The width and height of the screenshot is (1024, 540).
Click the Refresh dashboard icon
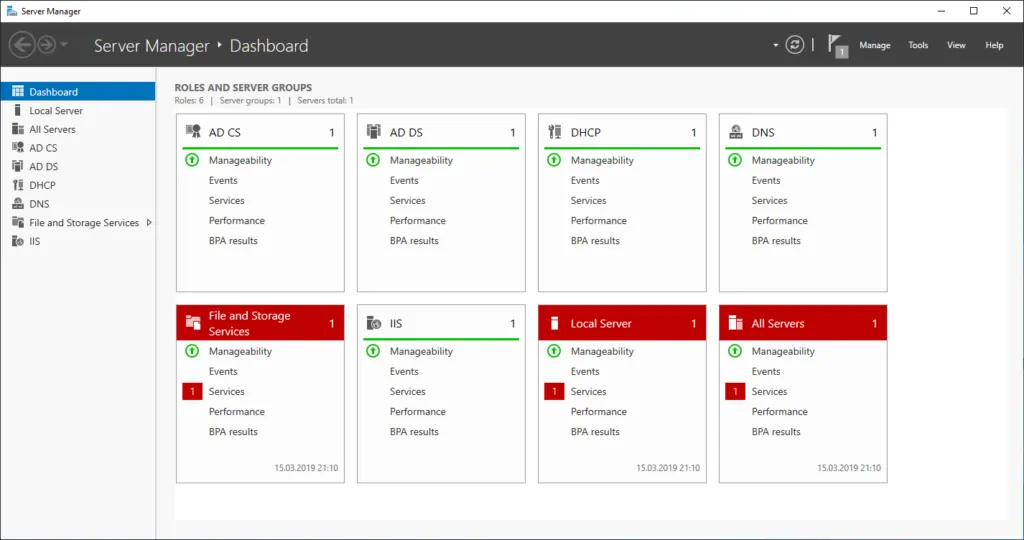(794, 45)
